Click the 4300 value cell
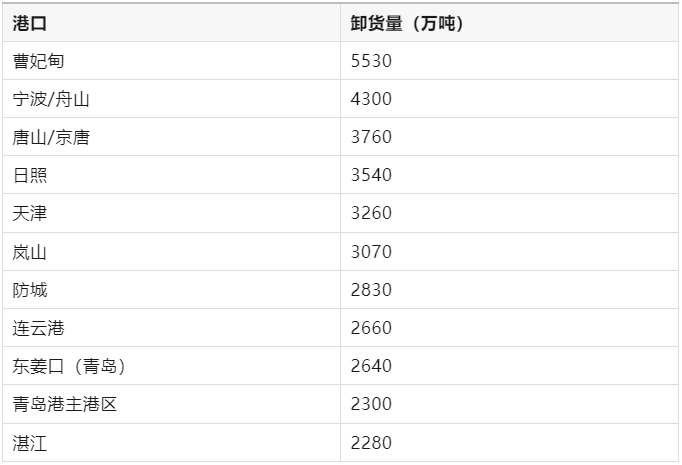 pos(509,99)
